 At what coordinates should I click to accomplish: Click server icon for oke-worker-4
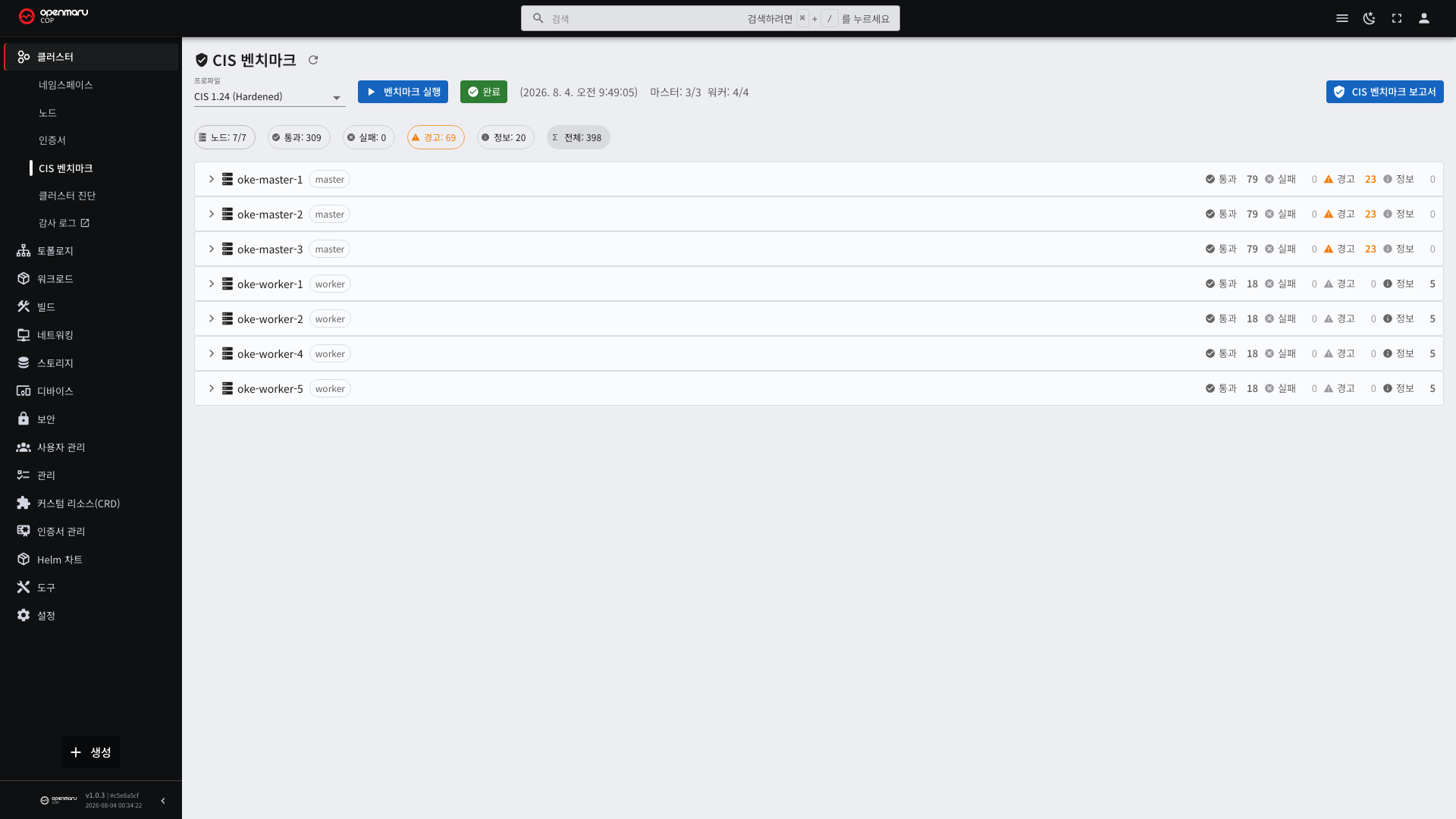[x=227, y=353]
